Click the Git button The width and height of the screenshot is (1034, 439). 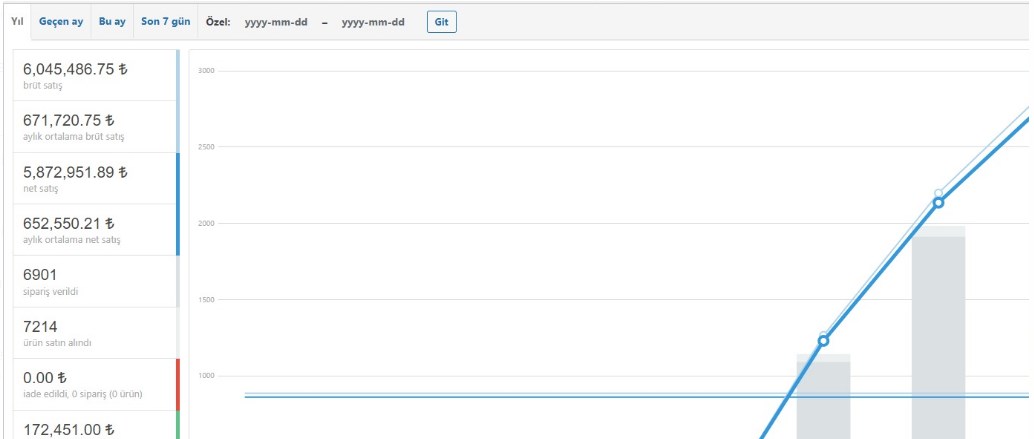(442, 22)
